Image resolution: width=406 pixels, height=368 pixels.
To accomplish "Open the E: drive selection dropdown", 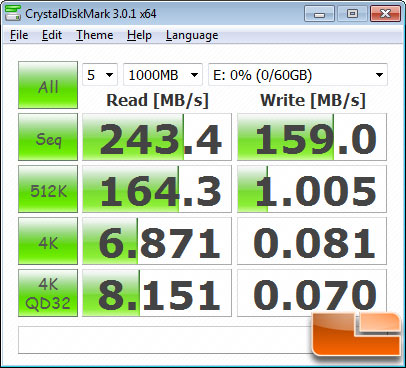I will (298, 75).
